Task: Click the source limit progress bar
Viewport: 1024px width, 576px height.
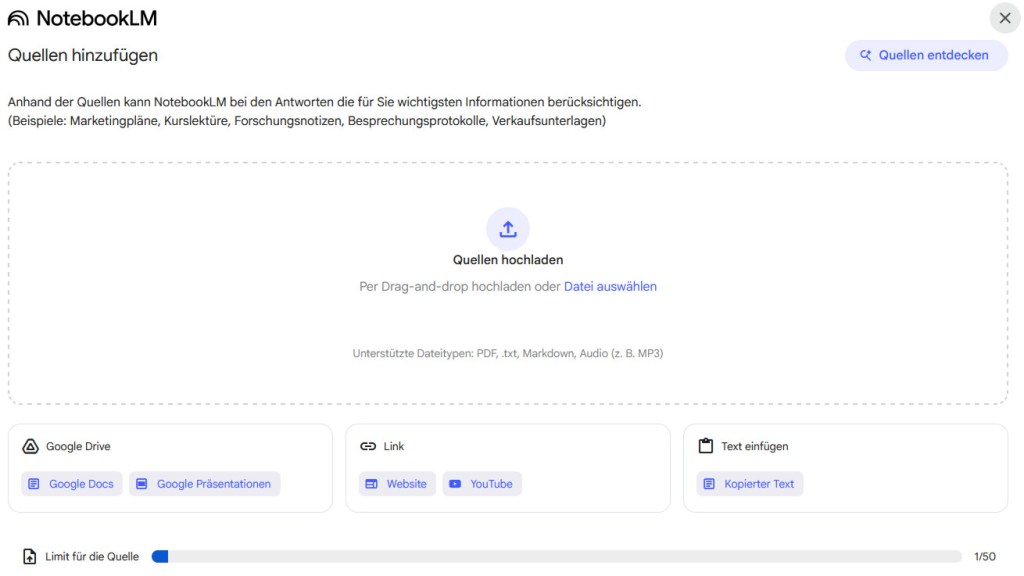Action: (556, 556)
